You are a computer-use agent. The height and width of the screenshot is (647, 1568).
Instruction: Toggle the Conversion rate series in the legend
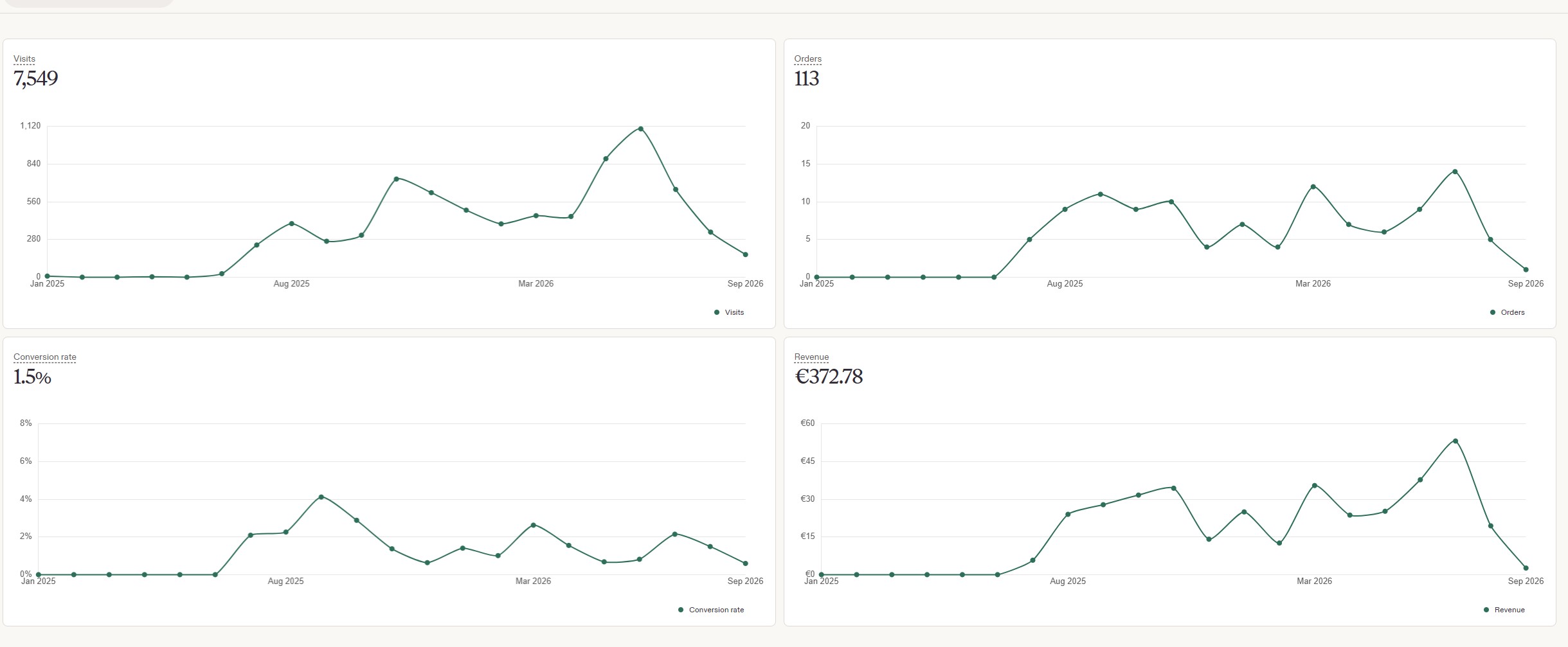click(711, 610)
